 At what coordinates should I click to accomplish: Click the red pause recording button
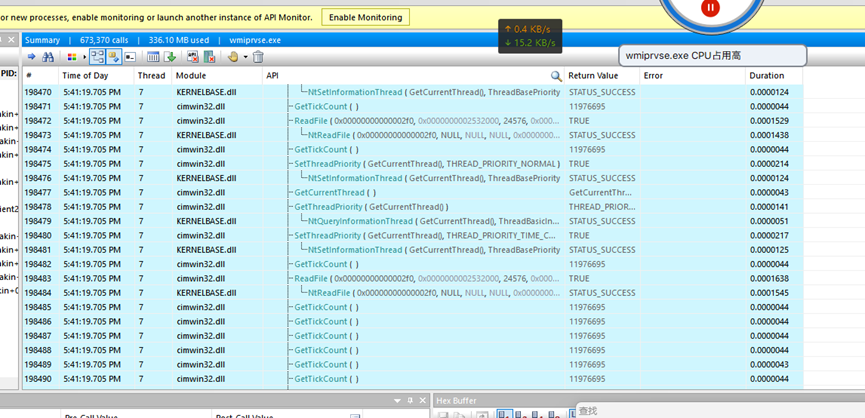point(711,7)
